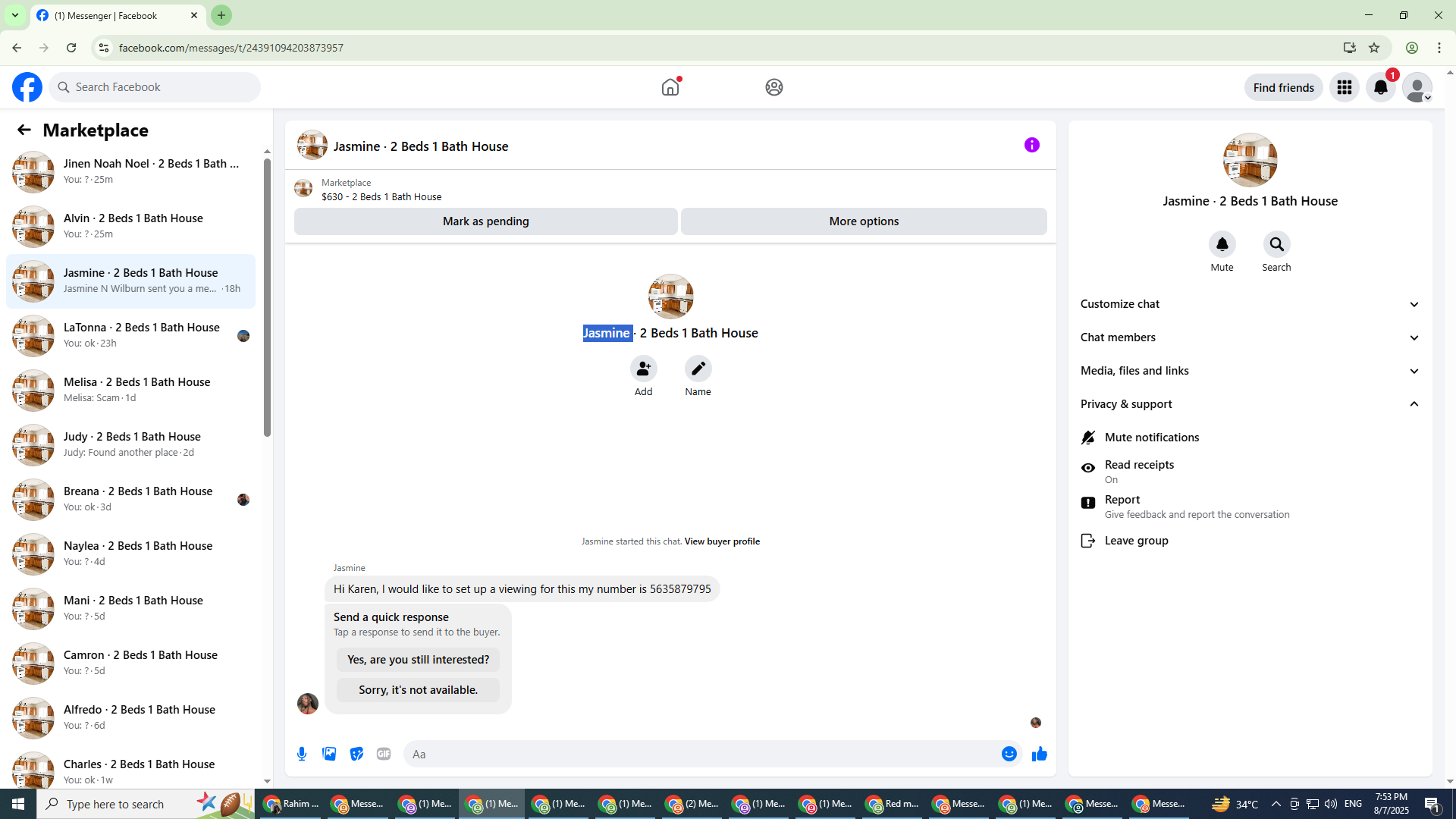
Task: Send a voice clip with microphone icon
Action: [x=302, y=754]
